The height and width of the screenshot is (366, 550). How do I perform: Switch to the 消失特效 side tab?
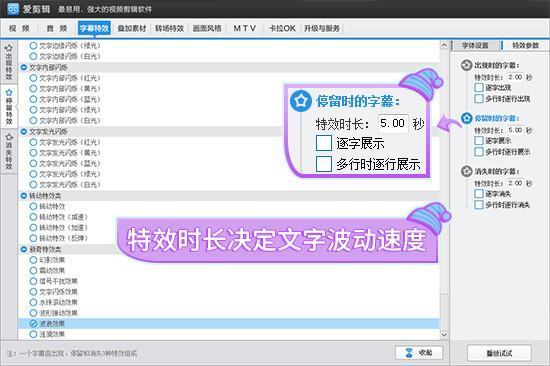(9, 151)
